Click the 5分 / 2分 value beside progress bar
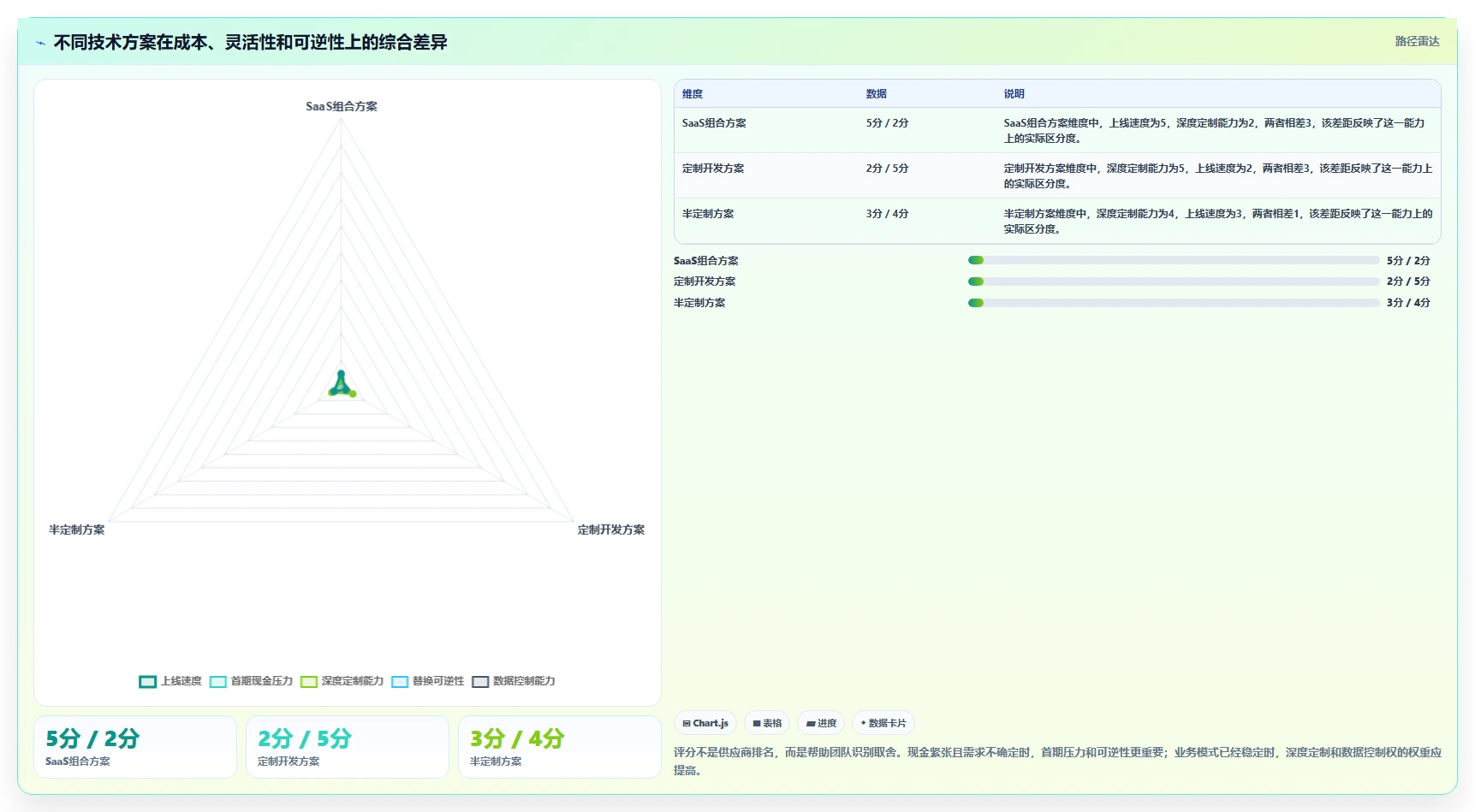The image size is (1475, 812). pos(1408,260)
